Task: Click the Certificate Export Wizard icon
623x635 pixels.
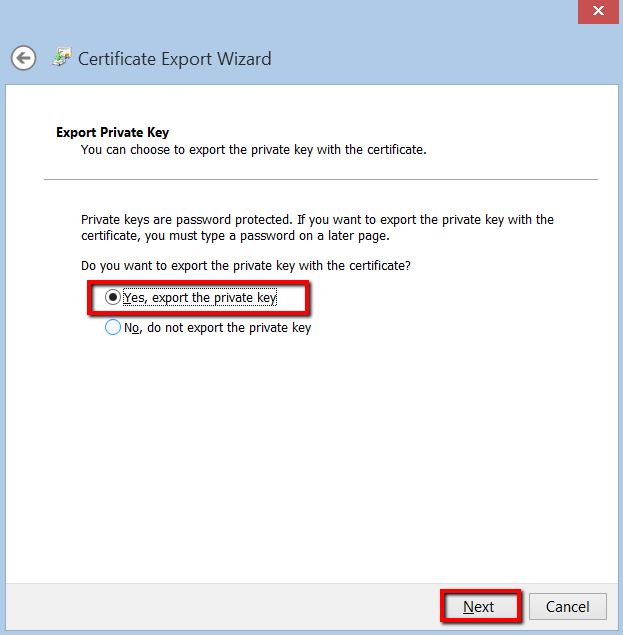Action: point(62,57)
